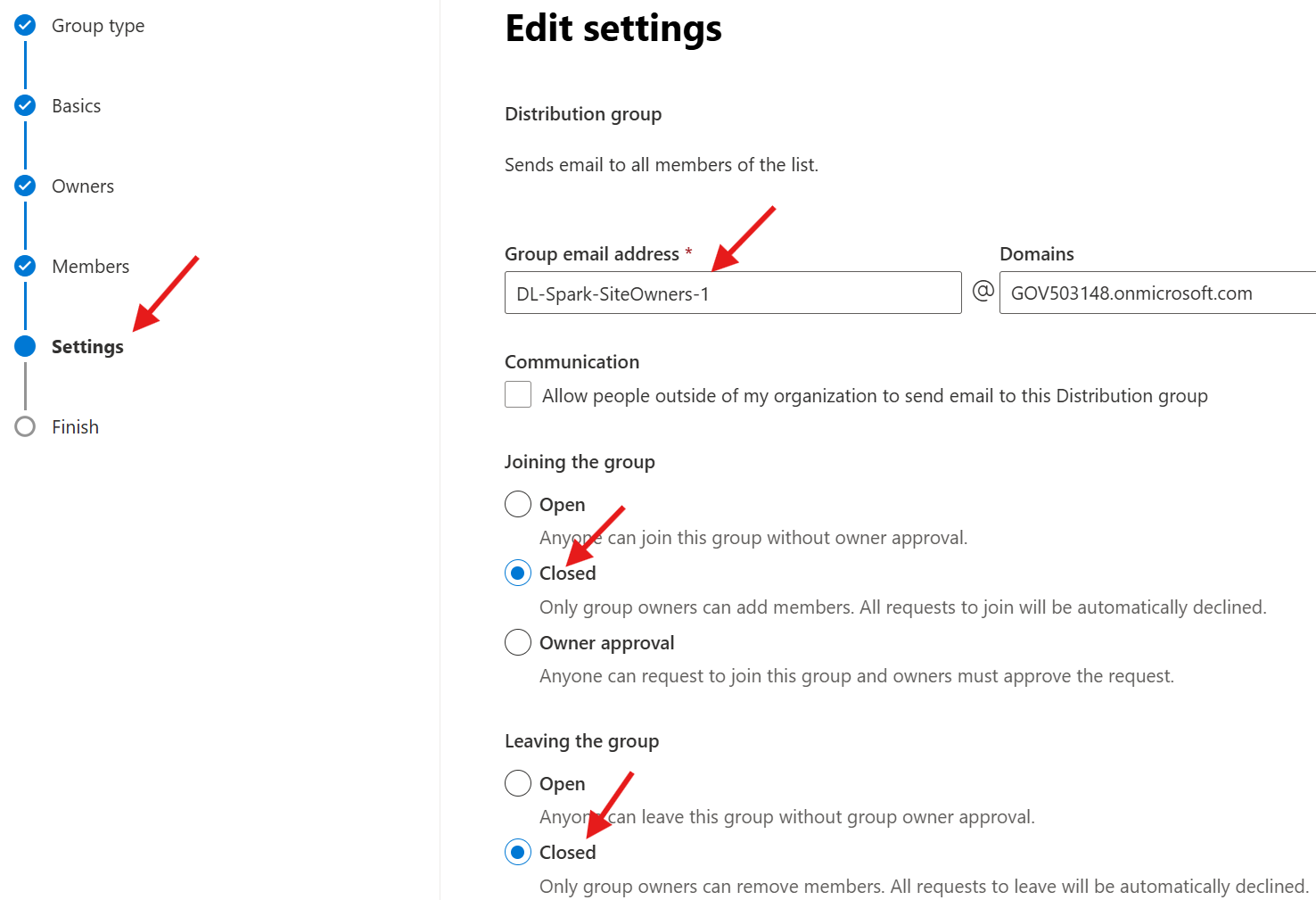Go to the Group type step
The image size is (1316, 900).
[x=98, y=26]
